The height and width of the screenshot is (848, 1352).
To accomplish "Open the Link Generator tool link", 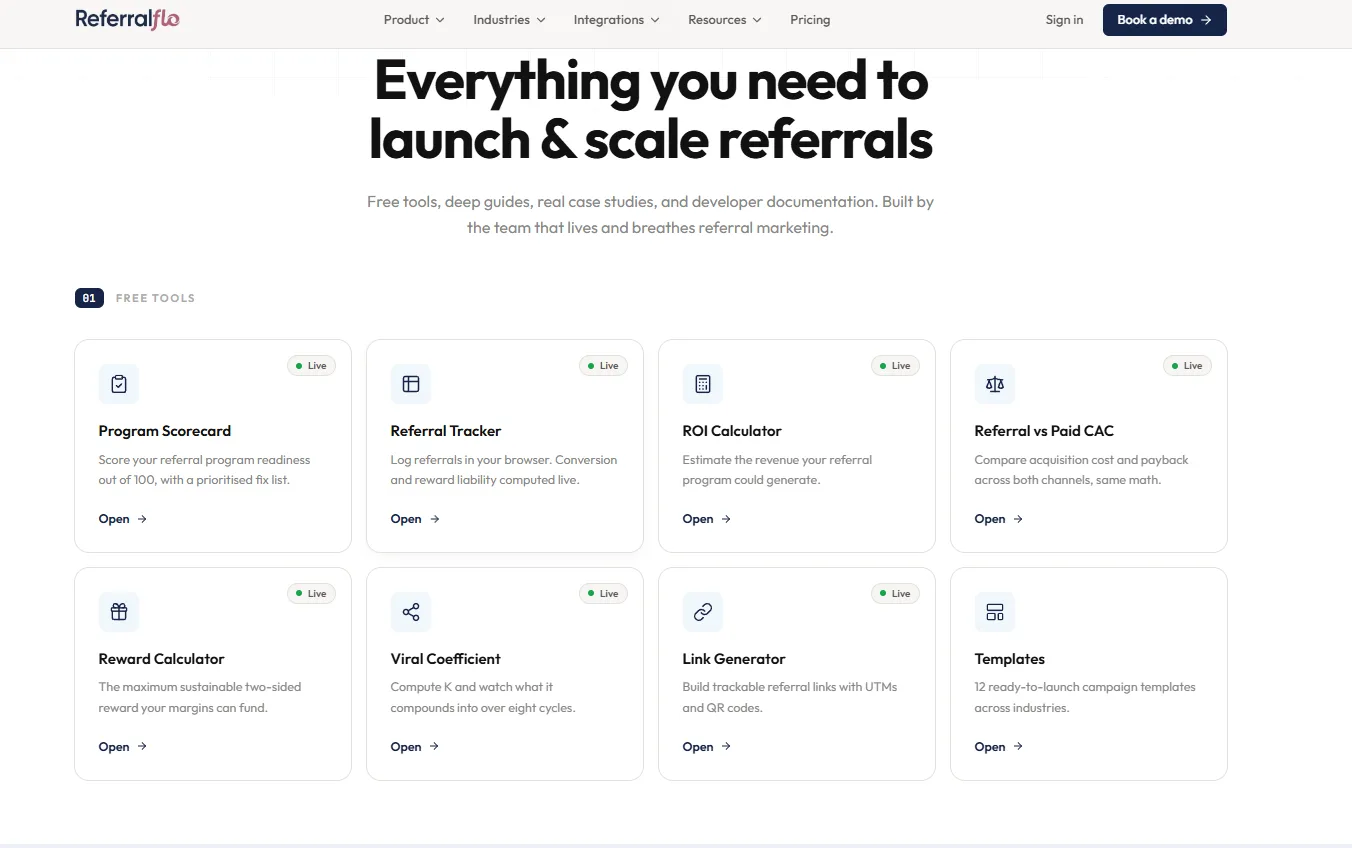I will 707,747.
